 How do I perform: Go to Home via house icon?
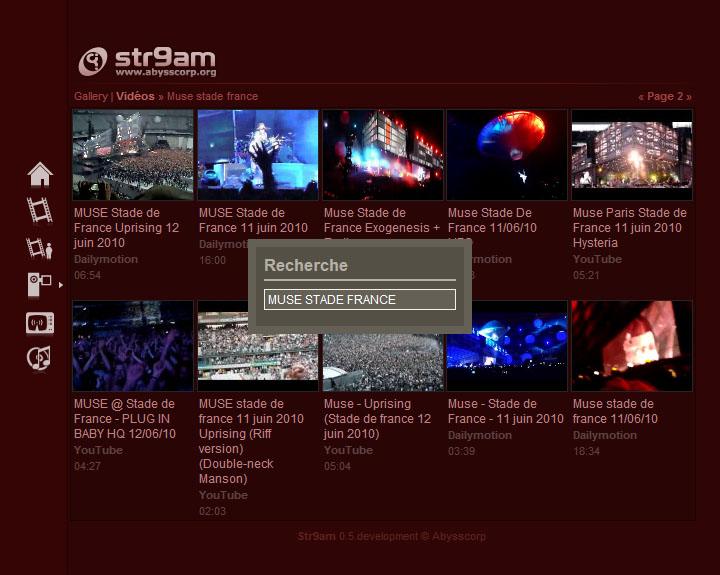pyautogui.click(x=40, y=174)
